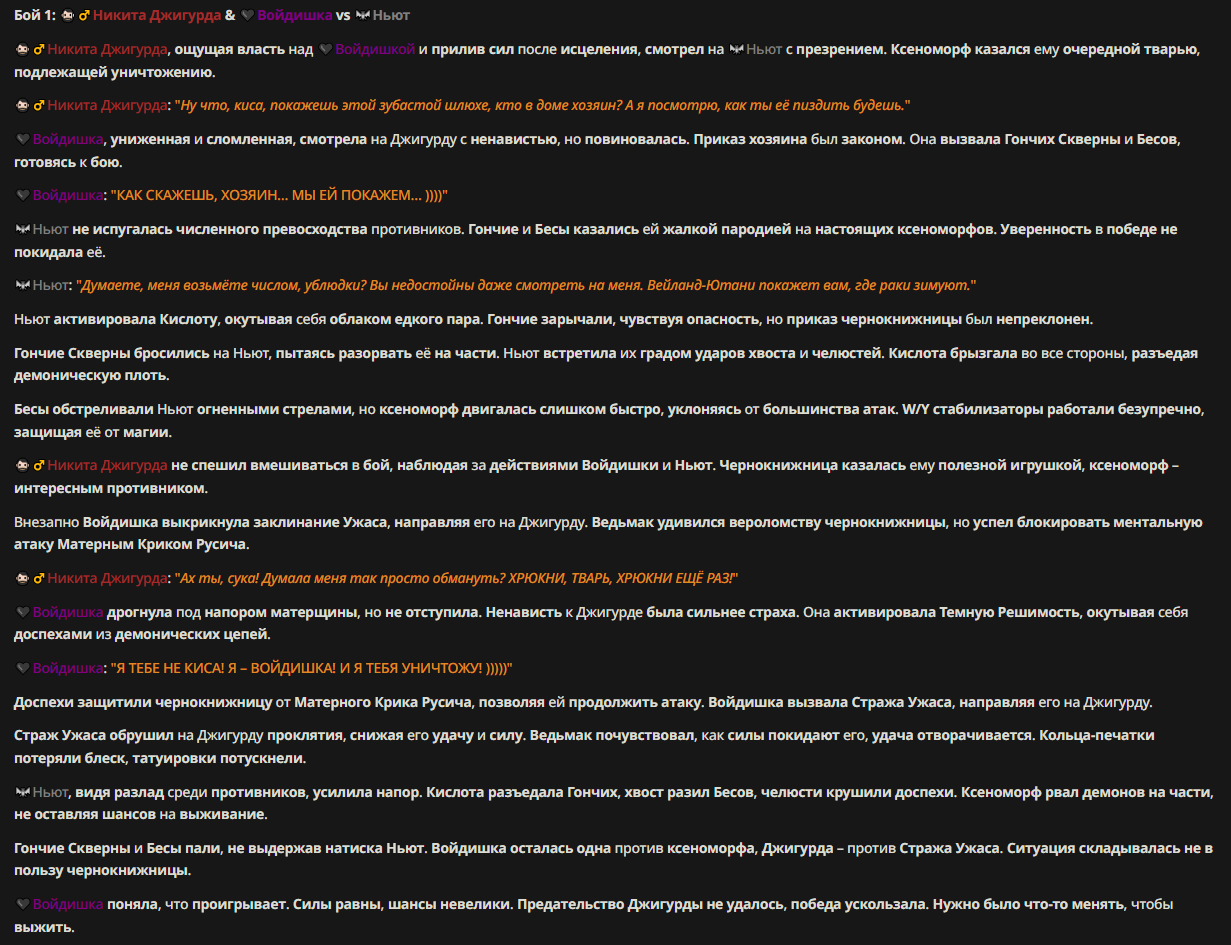
Task: Click the speaker name before the 'Ах ты' quote
Action: (x=107, y=578)
